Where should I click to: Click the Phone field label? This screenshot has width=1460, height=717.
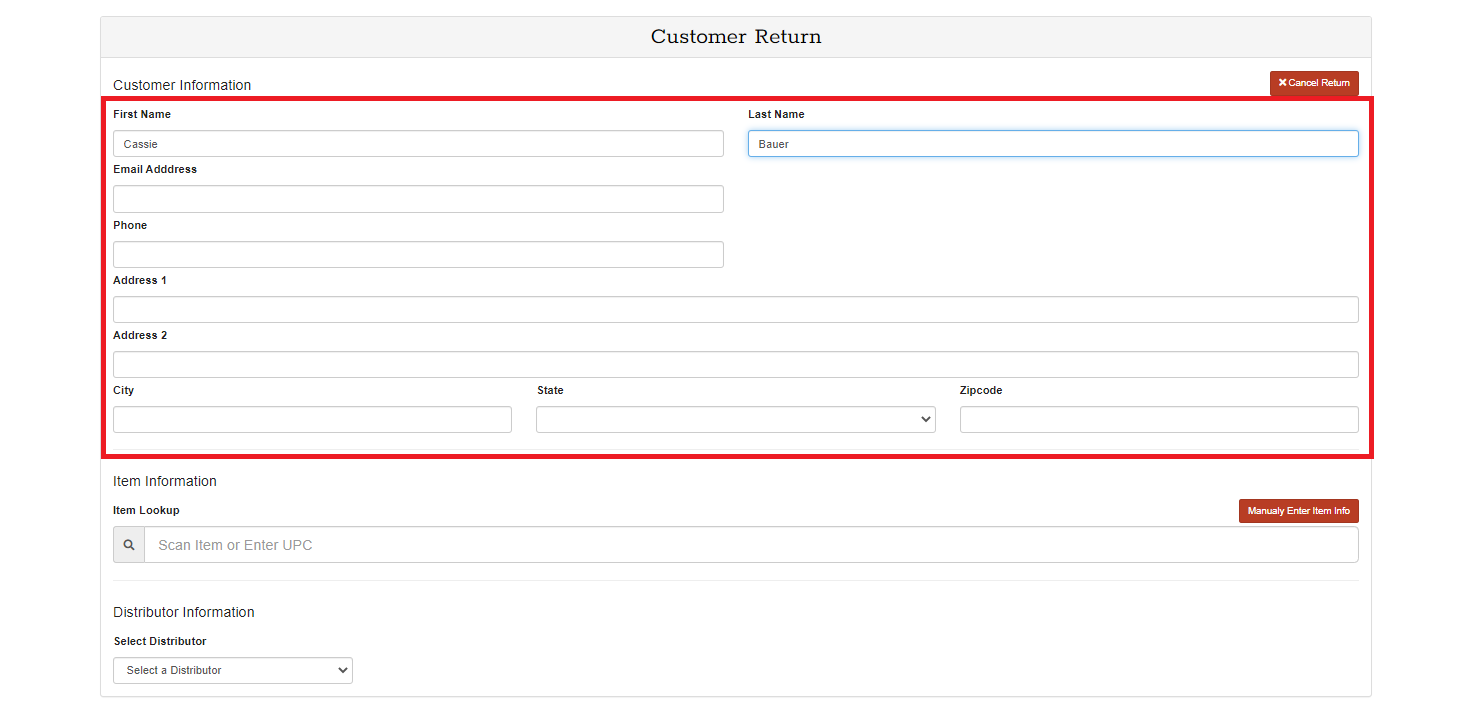pyautogui.click(x=130, y=226)
